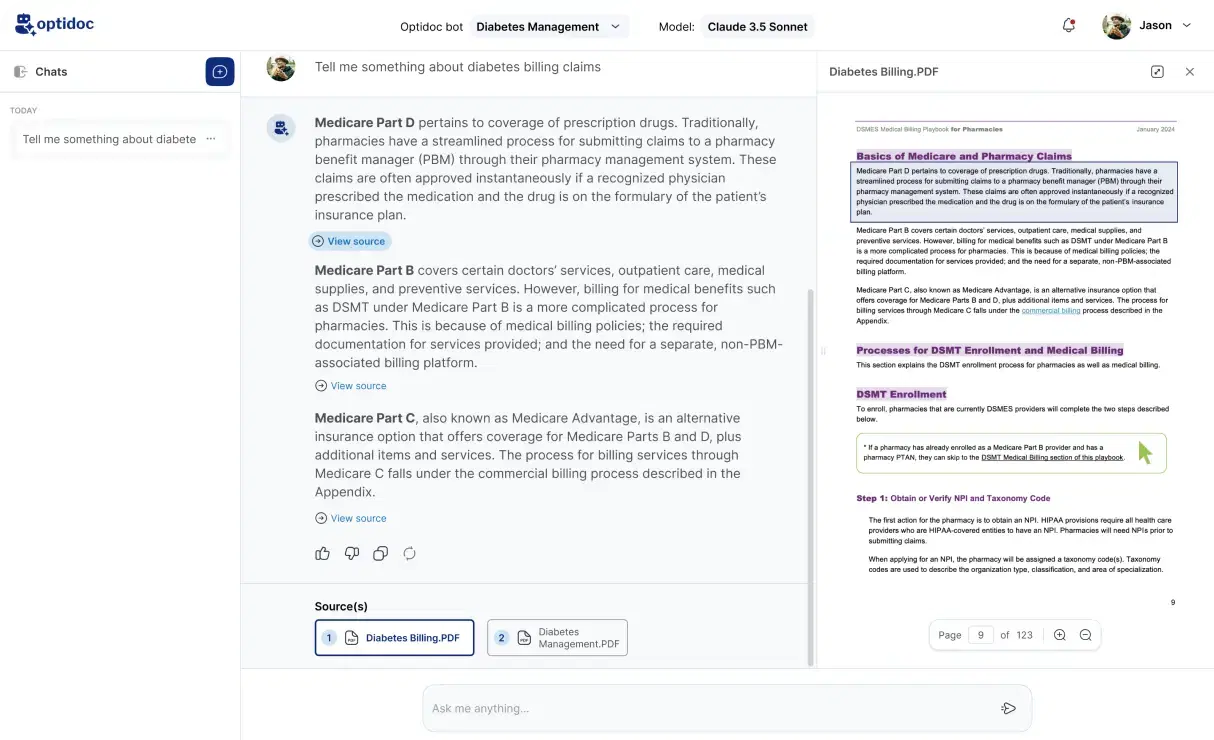The image size is (1214, 740).
Task: Click the bot avatar beside the response
Action: 281,127
